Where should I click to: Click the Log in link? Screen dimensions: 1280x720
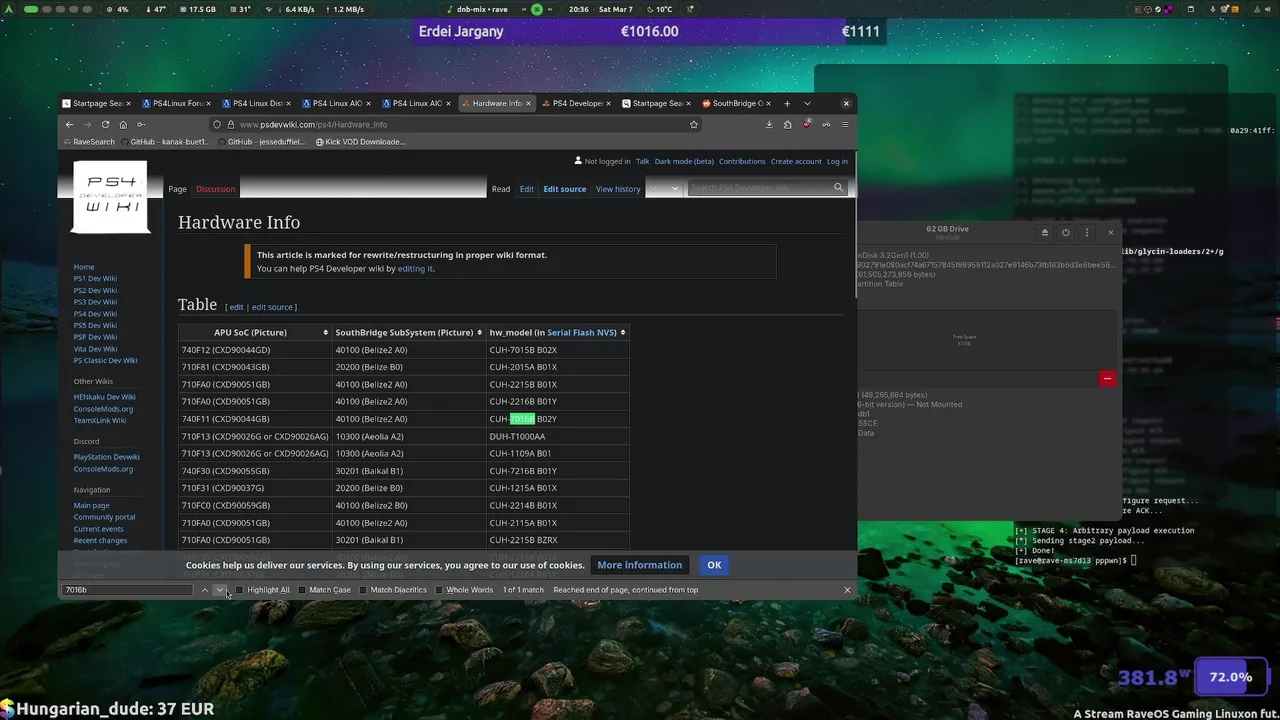(837, 161)
